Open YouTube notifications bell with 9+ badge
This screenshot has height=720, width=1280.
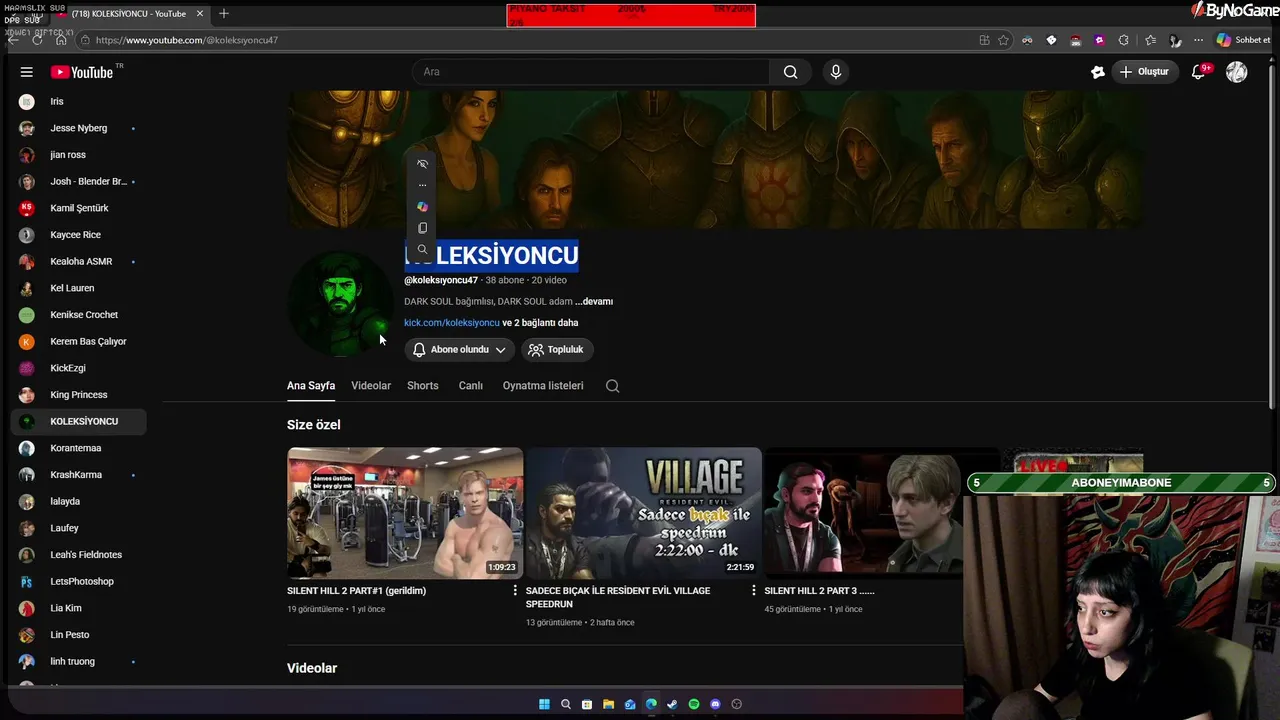tap(1199, 72)
